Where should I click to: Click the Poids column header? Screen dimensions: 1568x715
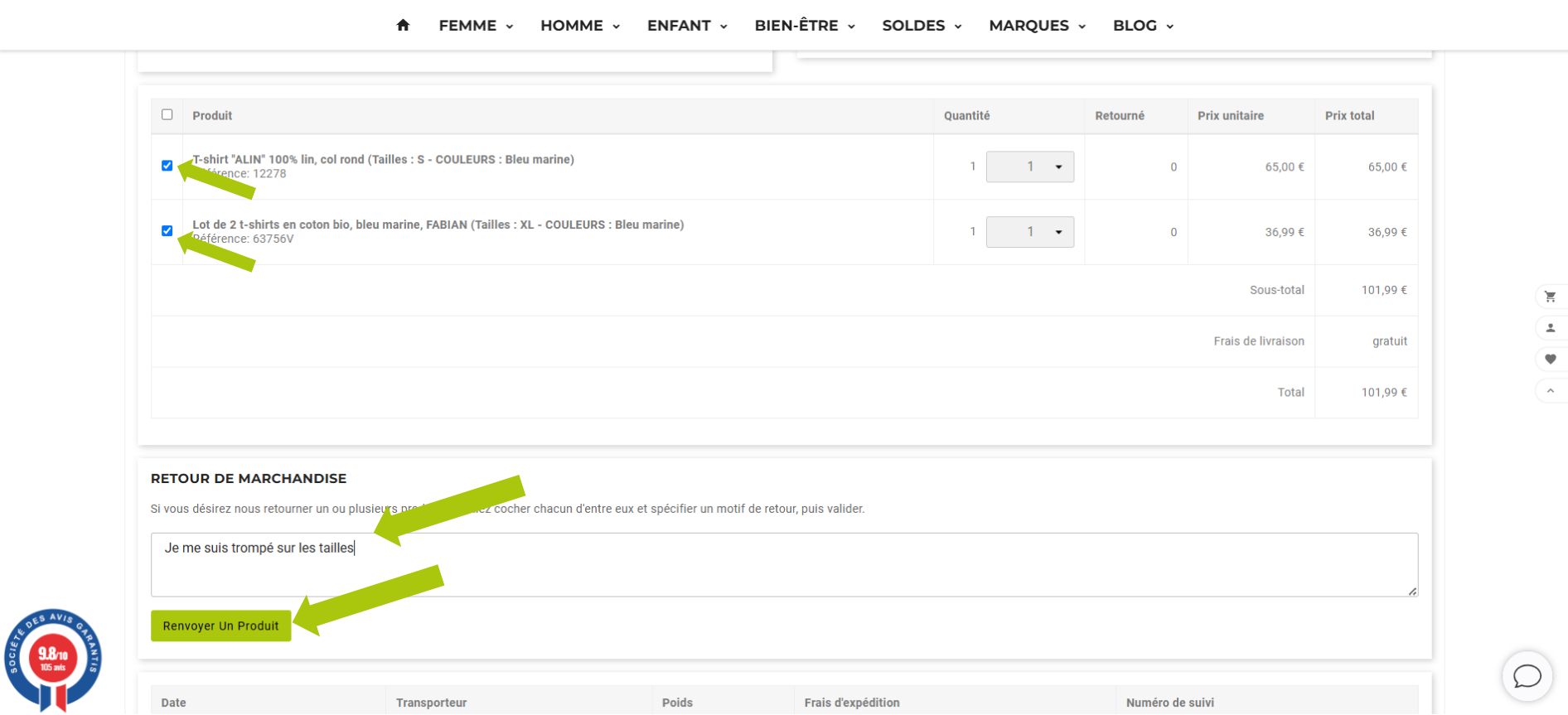click(677, 703)
